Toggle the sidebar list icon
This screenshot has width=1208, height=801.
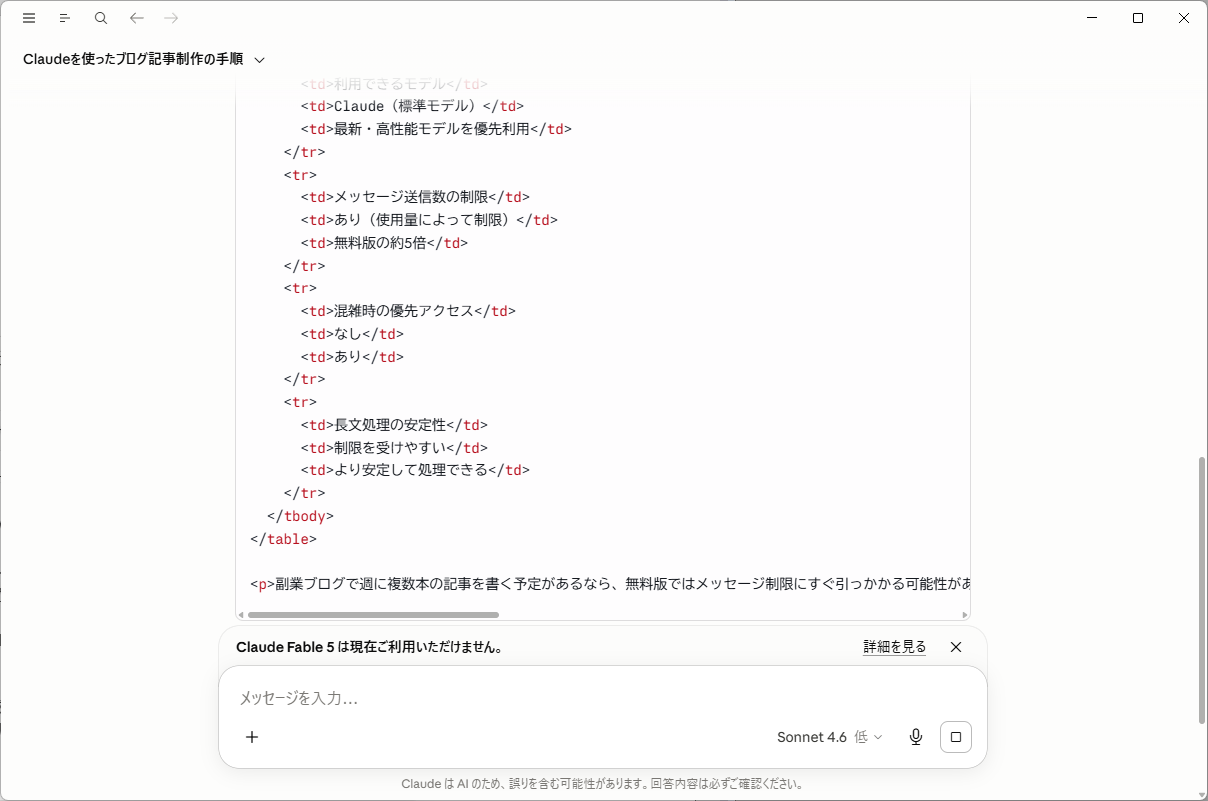[65, 18]
